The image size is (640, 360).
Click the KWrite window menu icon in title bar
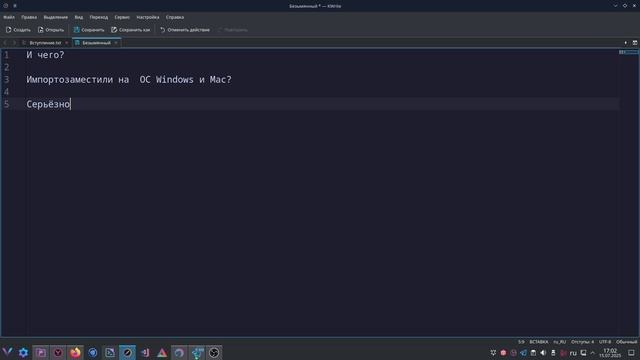click(6, 6)
